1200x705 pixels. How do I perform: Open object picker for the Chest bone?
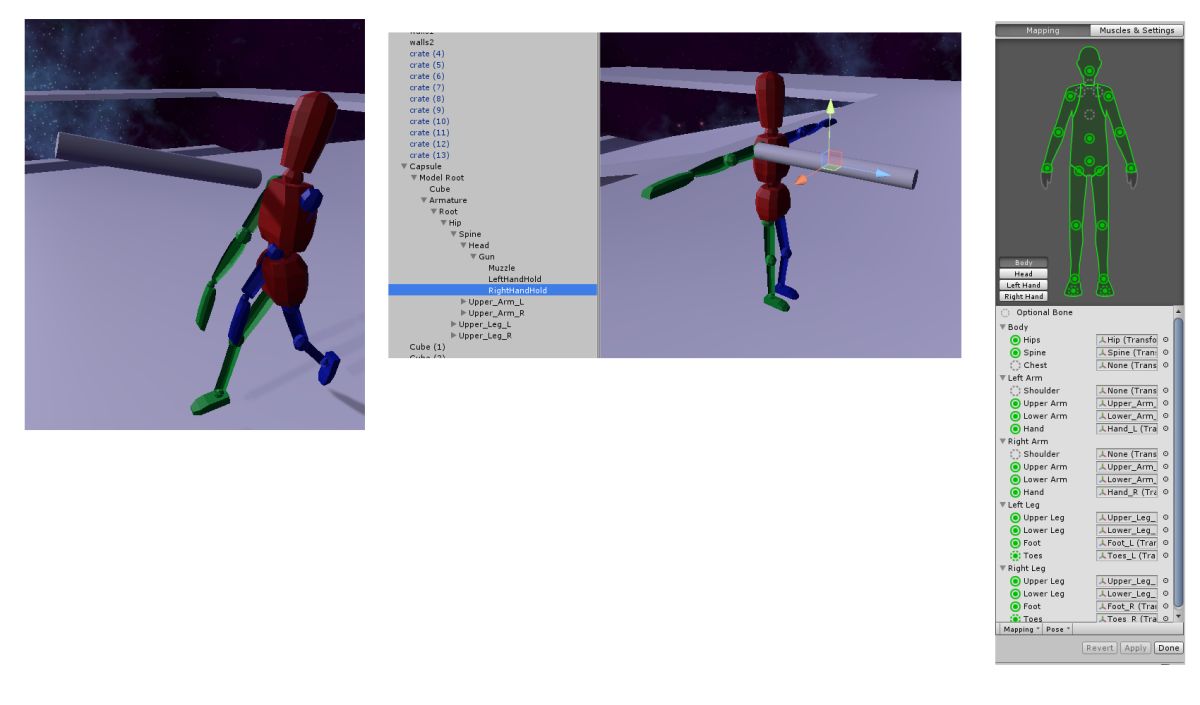[x=1166, y=365]
